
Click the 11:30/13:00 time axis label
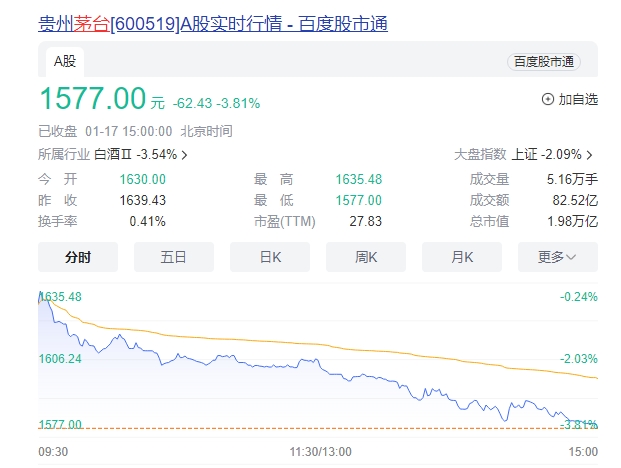pos(320,452)
